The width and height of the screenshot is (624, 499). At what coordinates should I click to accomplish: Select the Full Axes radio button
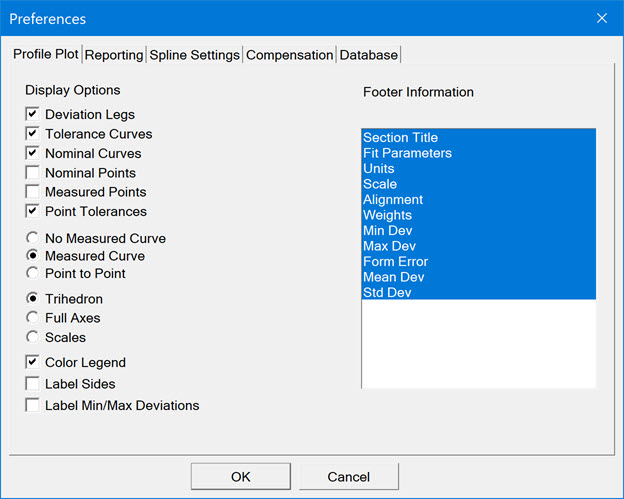tap(33, 318)
